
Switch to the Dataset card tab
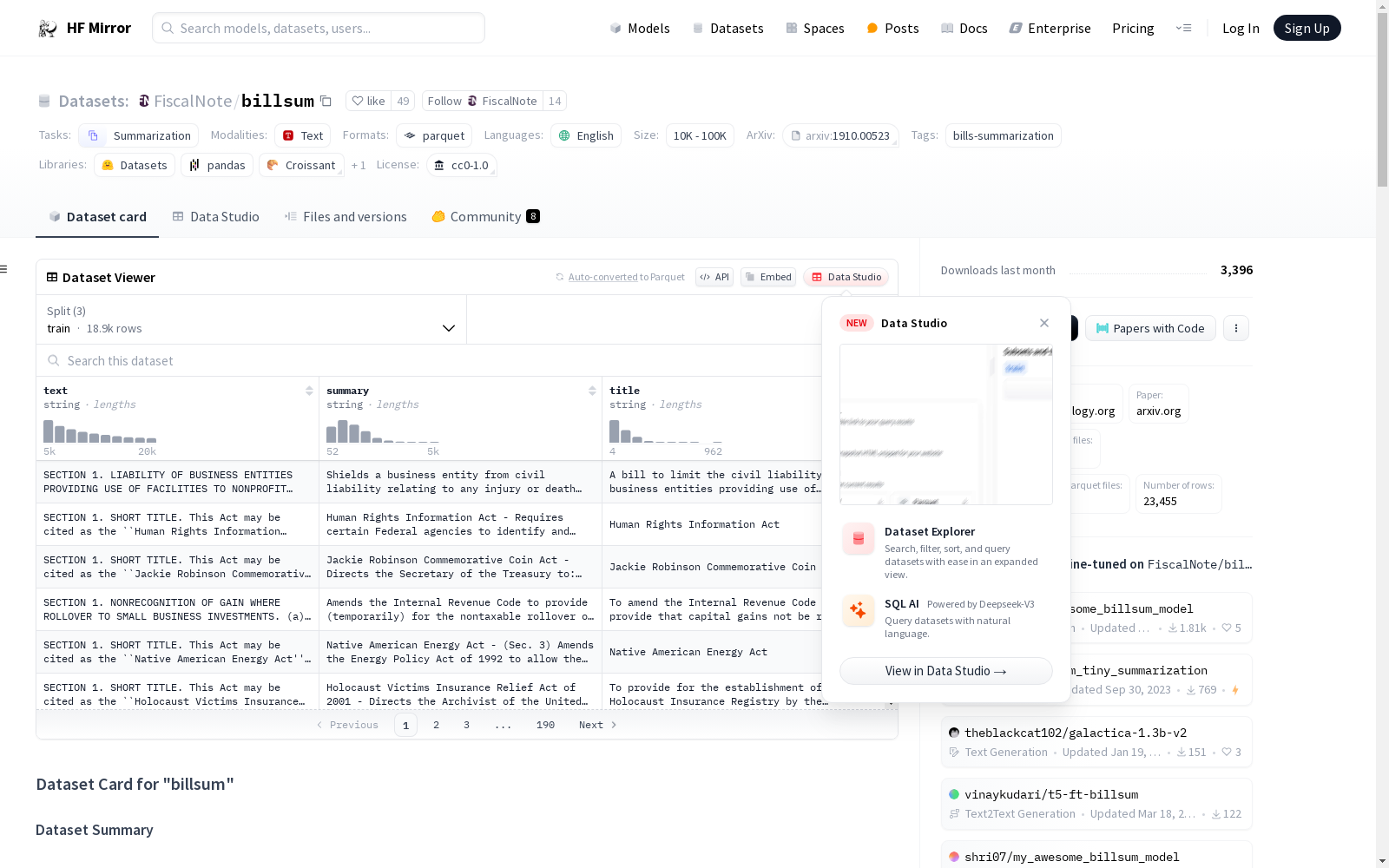pyautogui.click(x=97, y=217)
